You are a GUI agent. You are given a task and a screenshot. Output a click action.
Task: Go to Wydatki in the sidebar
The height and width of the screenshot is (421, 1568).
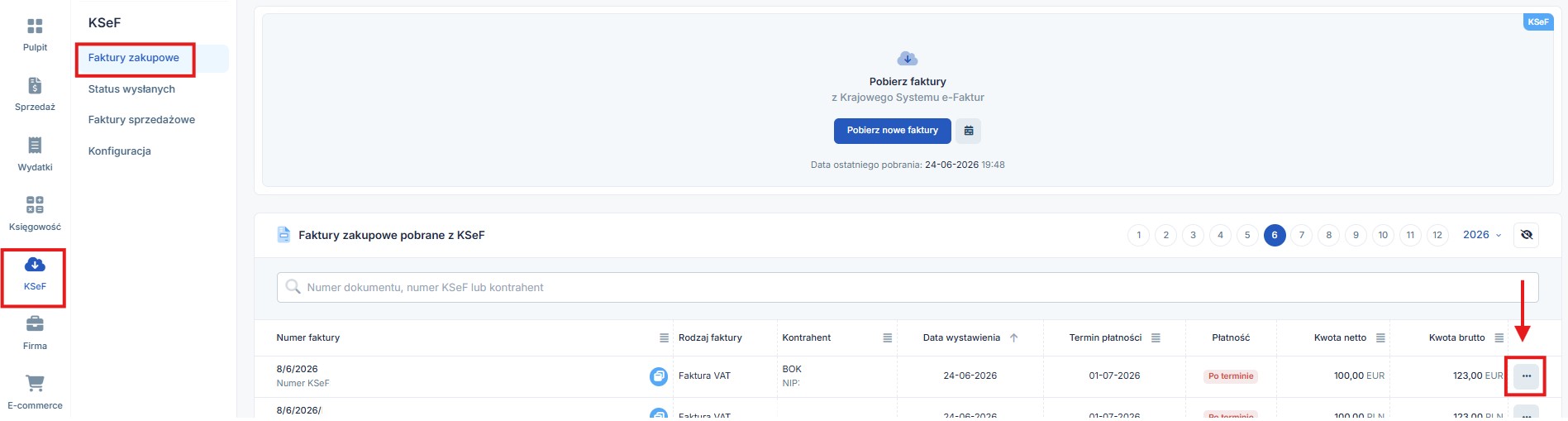35,146
